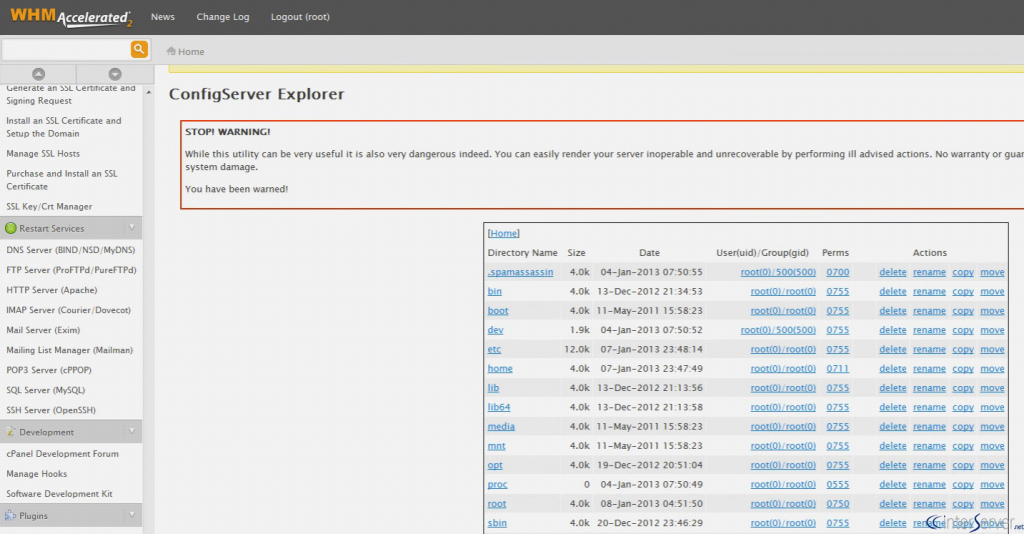Click the sidebar scroll-down arrow button
The image size is (1024, 534).
point(115,74)
